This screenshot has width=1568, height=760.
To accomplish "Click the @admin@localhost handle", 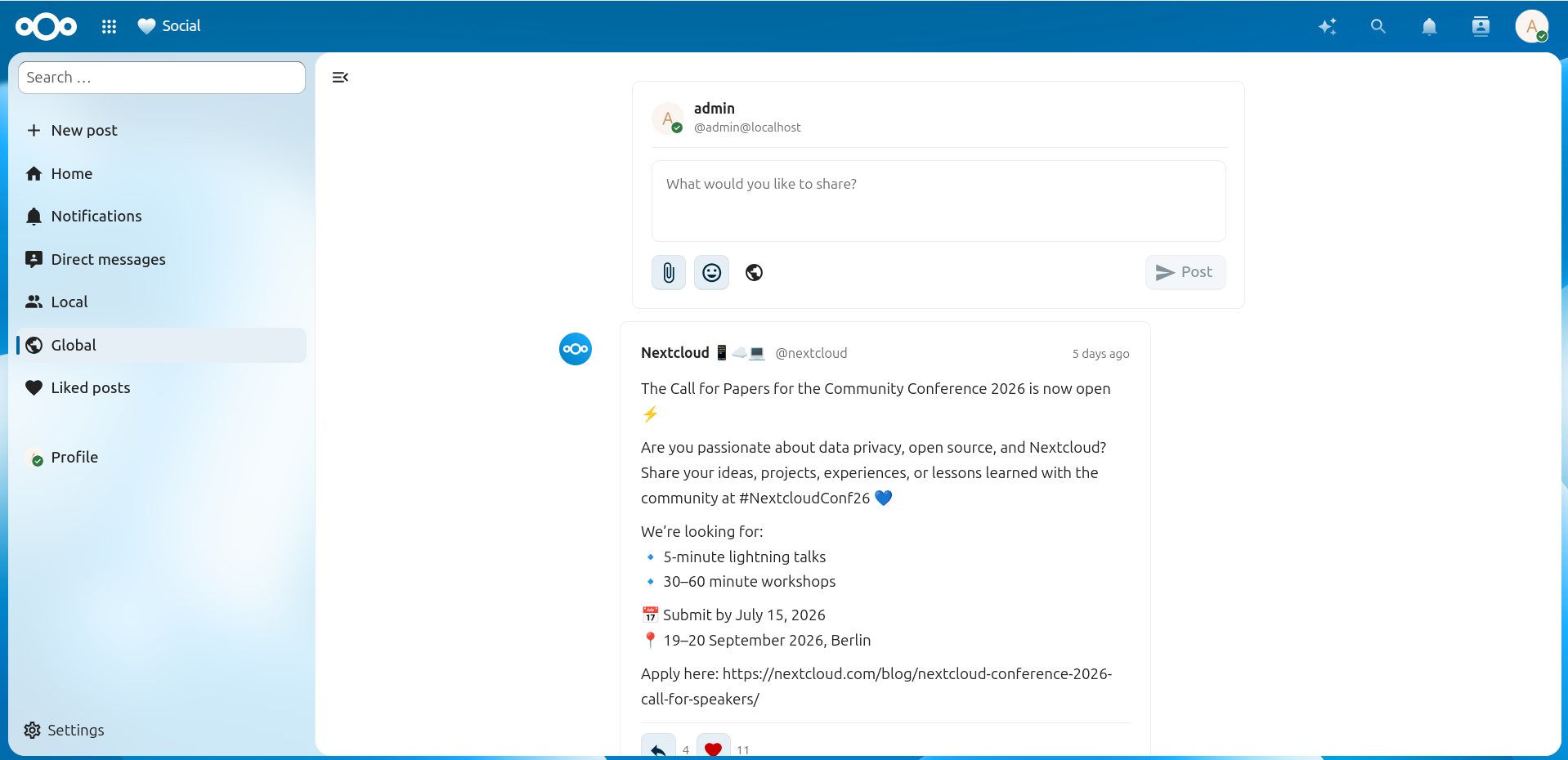I will [x=747, y=127].
